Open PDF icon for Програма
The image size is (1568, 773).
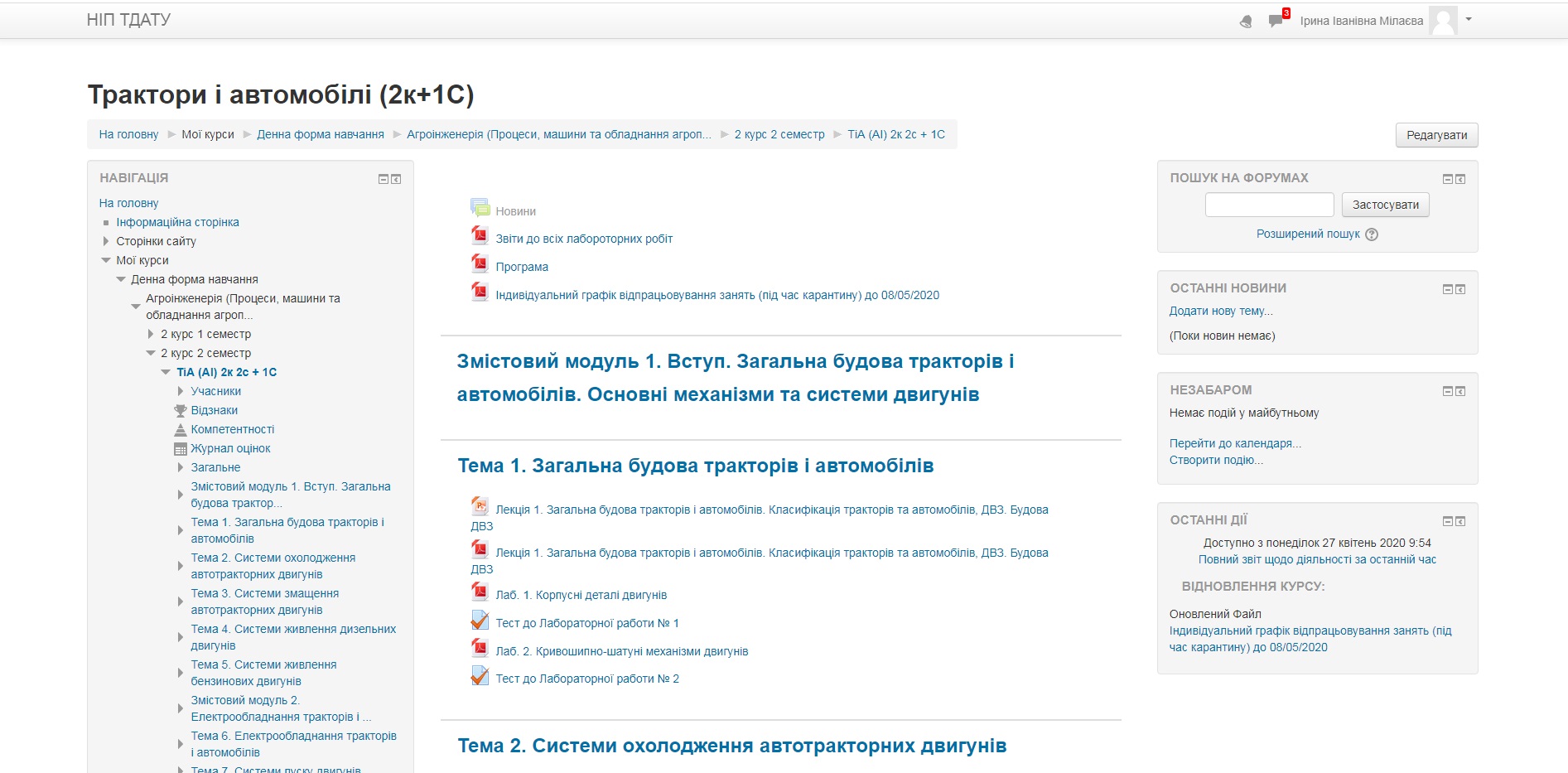point(480,263)
